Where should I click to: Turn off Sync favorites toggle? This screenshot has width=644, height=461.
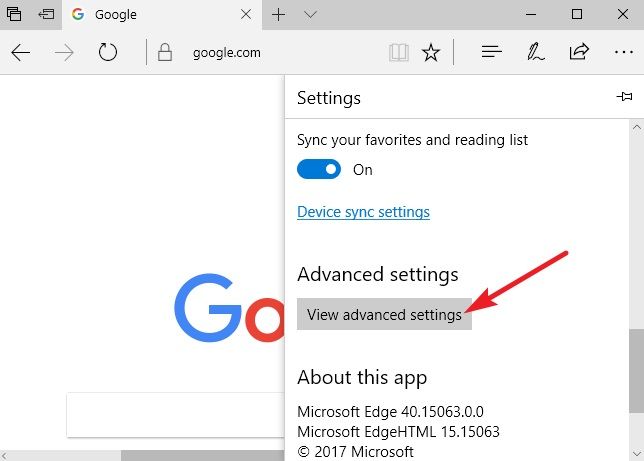point(319,170)
